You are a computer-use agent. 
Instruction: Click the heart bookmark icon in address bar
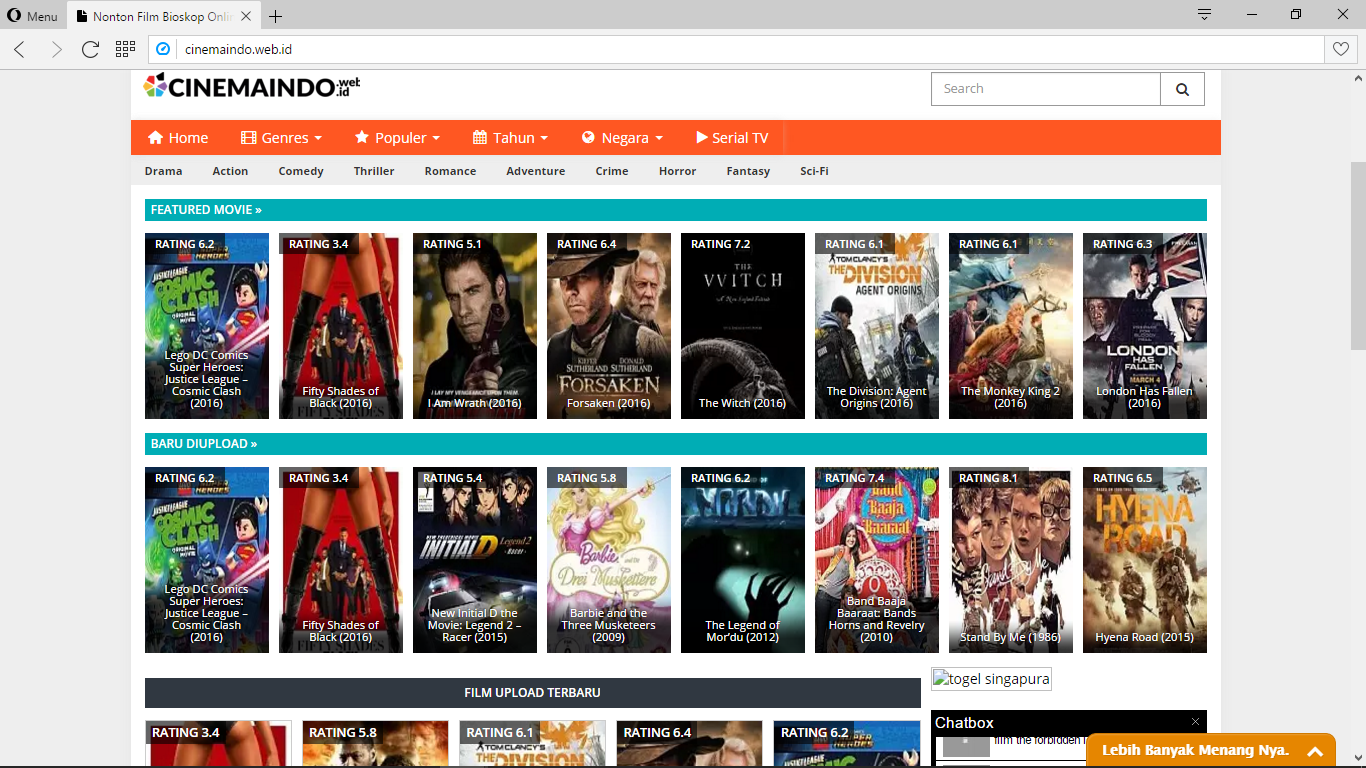tap(1341, 49)
